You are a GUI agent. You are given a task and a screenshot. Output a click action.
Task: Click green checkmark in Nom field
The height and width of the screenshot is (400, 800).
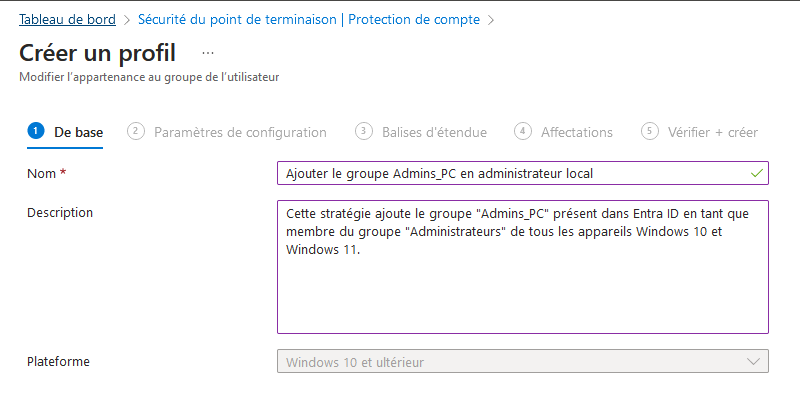(756, 173)
